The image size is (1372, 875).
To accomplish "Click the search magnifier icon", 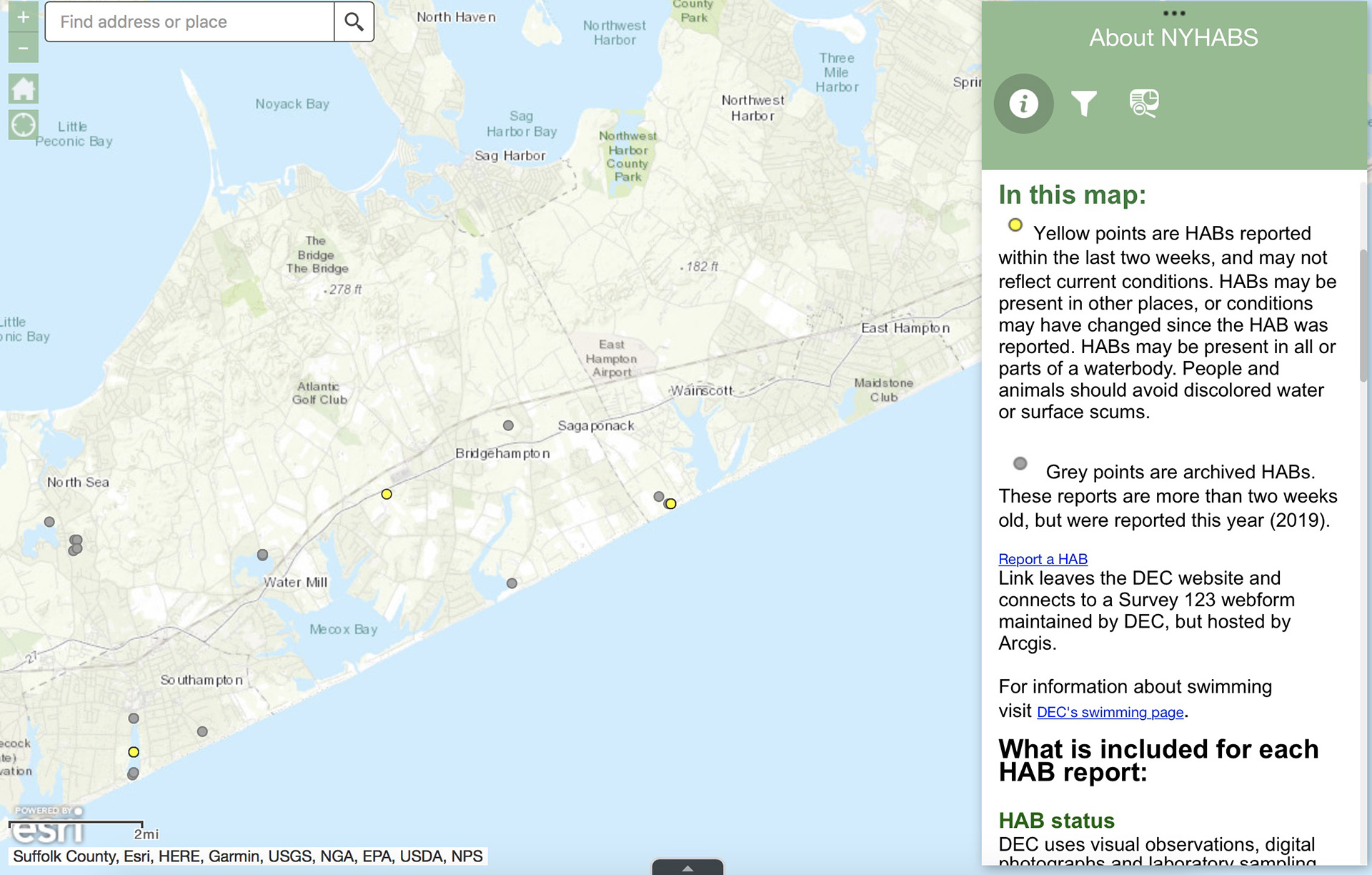I will pos(354,22).
